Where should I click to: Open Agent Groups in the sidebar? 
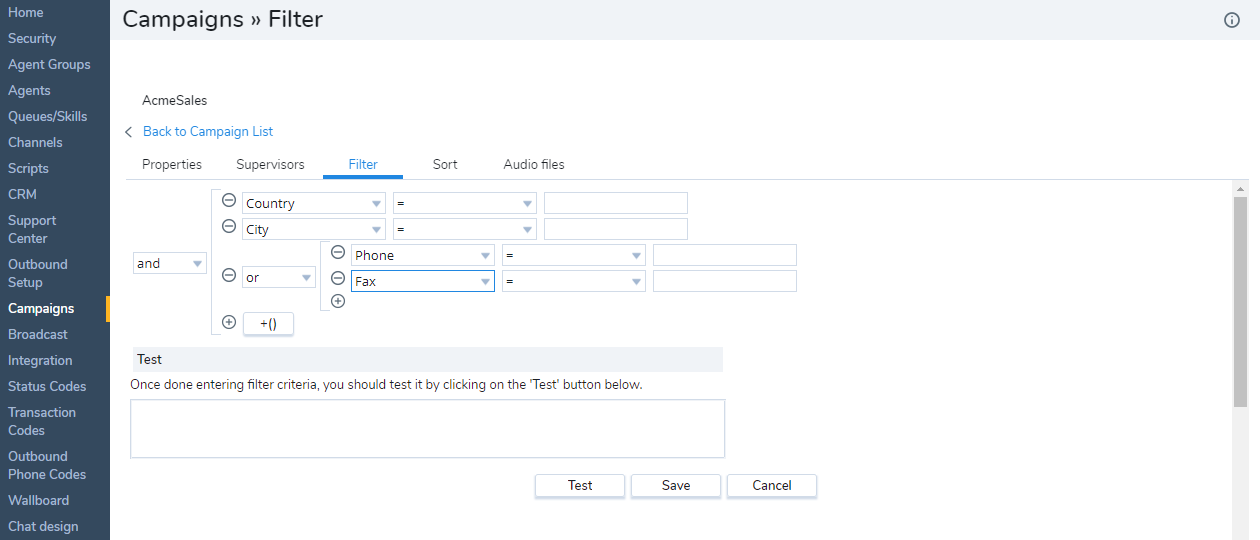pyautogui.click(x=49, y=64)
